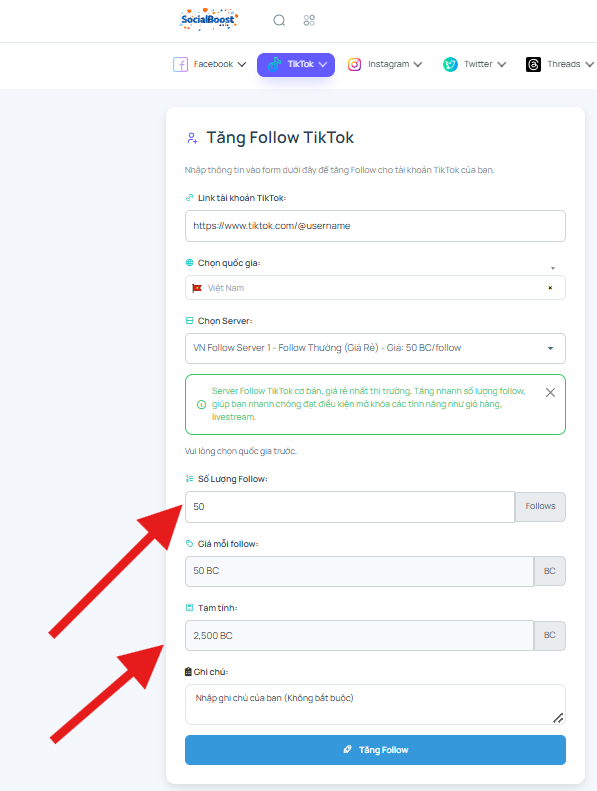Open the search magnifier icon
This screenshot has height=791, width=597.
[x=279, y=20]
